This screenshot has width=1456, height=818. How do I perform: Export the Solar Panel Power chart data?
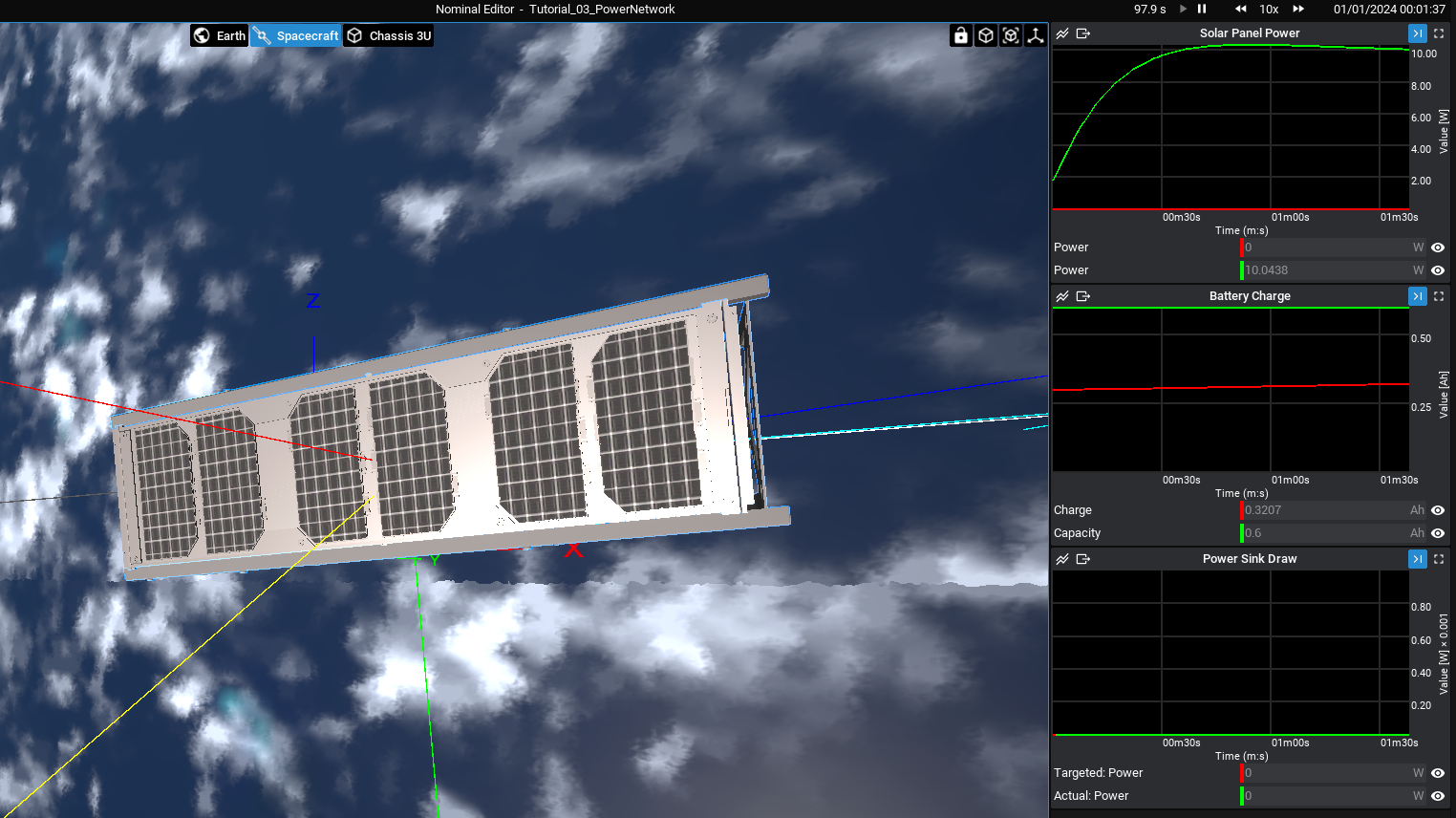[x=1083, y=33]
